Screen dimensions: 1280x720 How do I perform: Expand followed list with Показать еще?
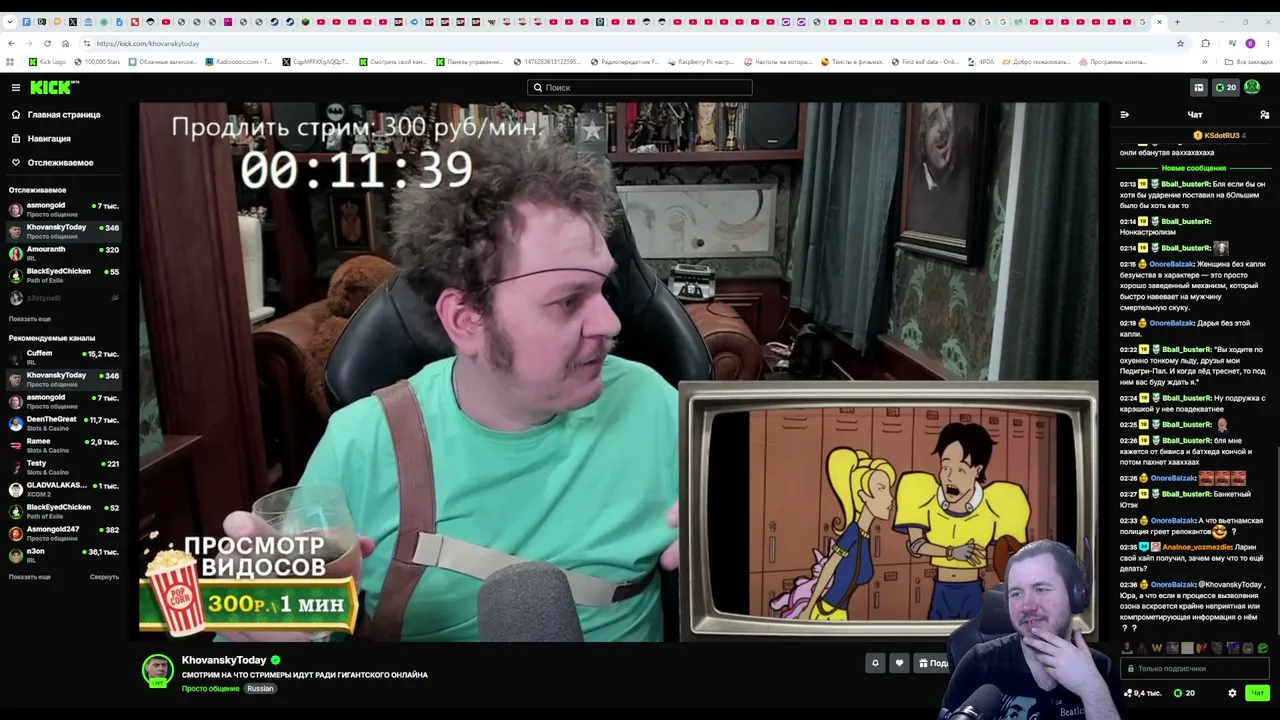click(x=30, y=319)
